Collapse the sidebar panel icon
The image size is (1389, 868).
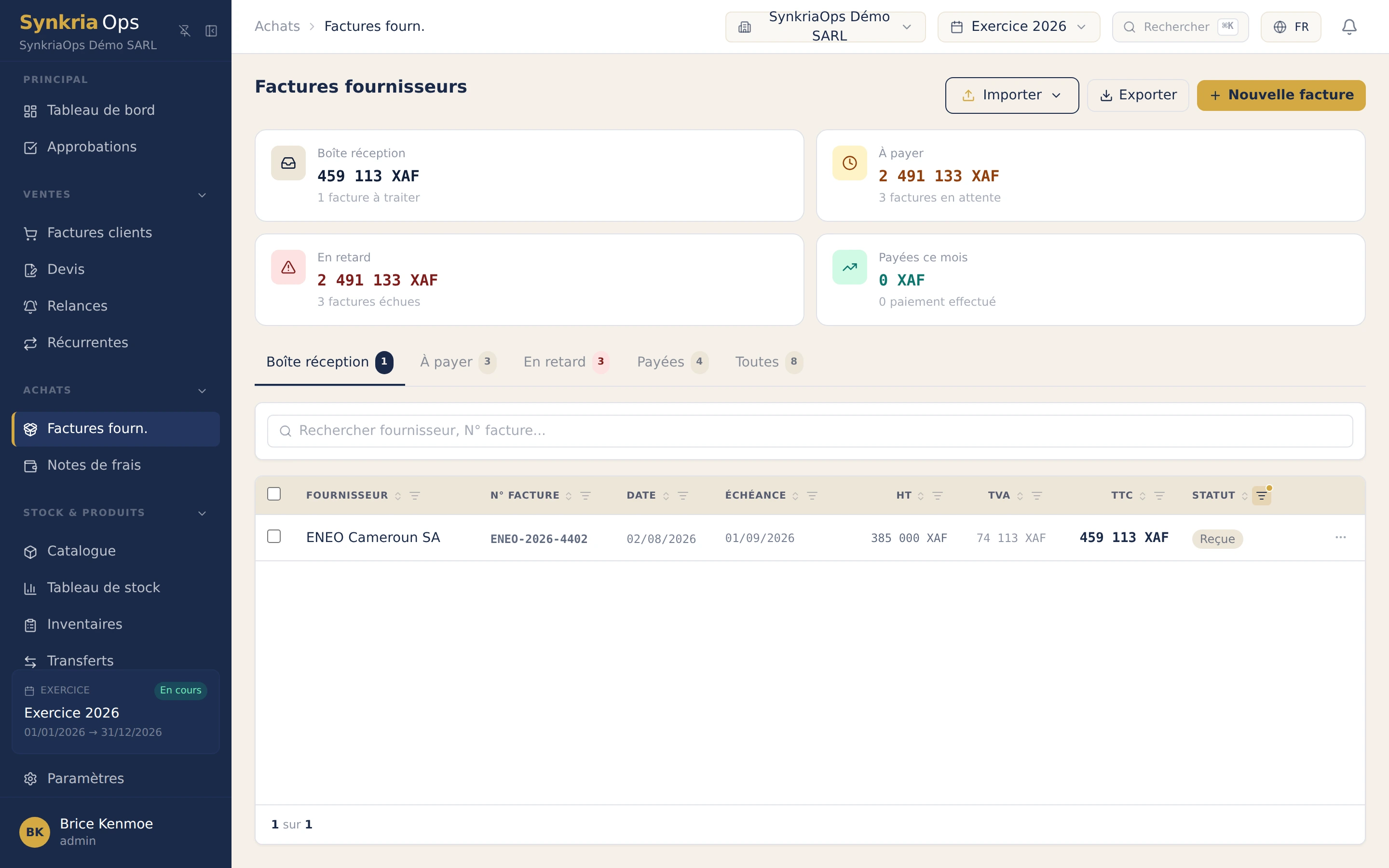coord(211,30)
